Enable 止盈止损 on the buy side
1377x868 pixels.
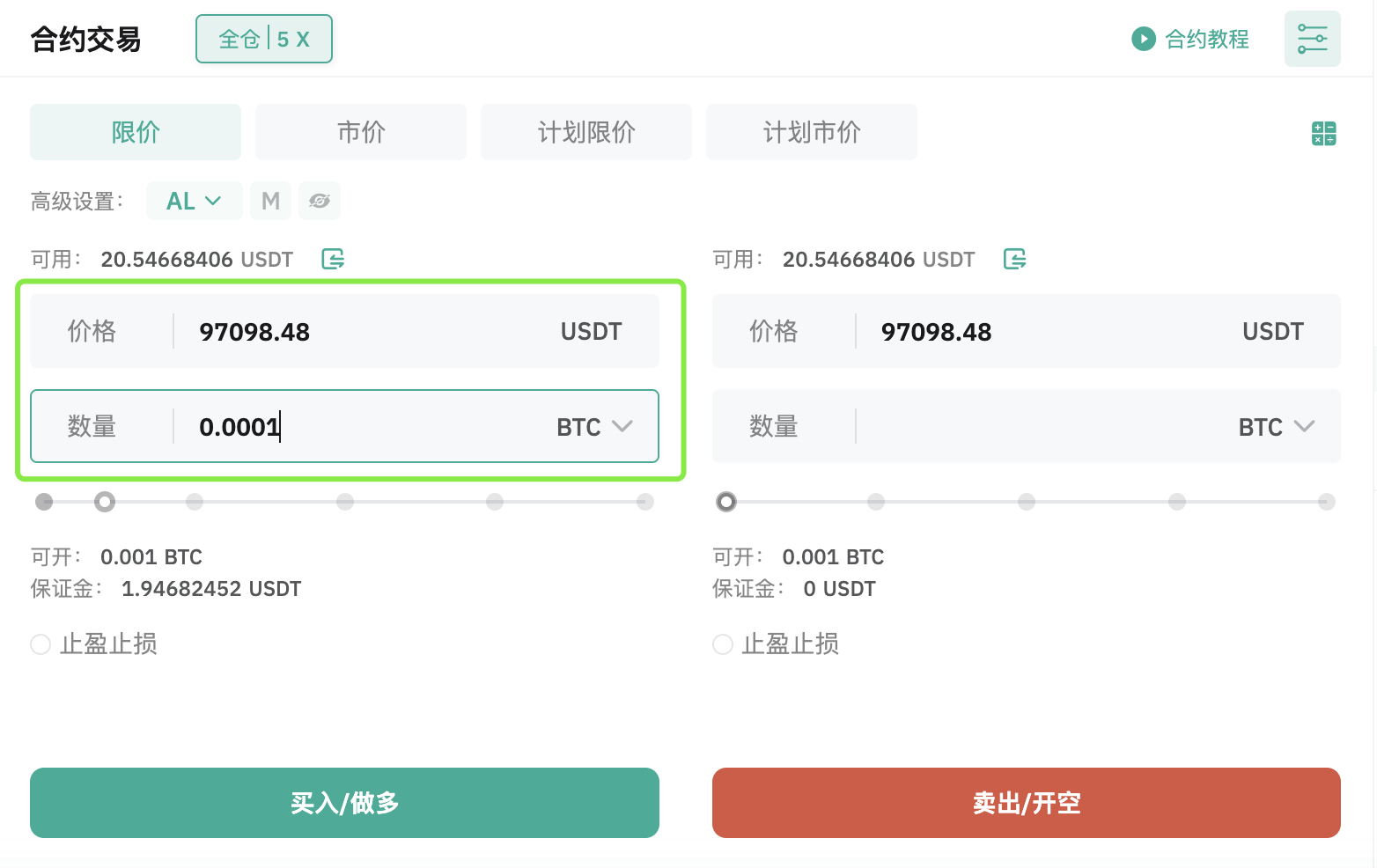(x=40, y=644)
